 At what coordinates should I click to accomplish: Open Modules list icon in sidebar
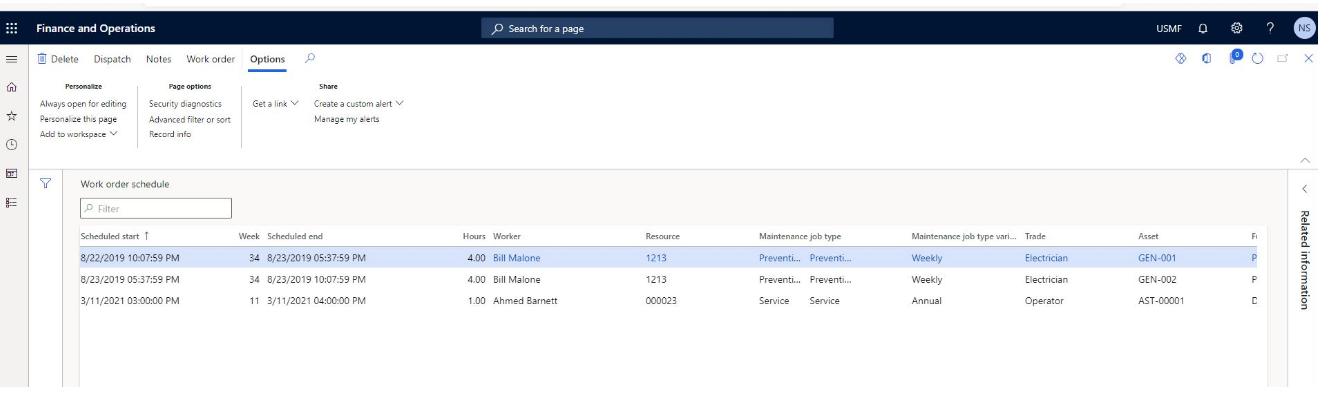[12, 202]
